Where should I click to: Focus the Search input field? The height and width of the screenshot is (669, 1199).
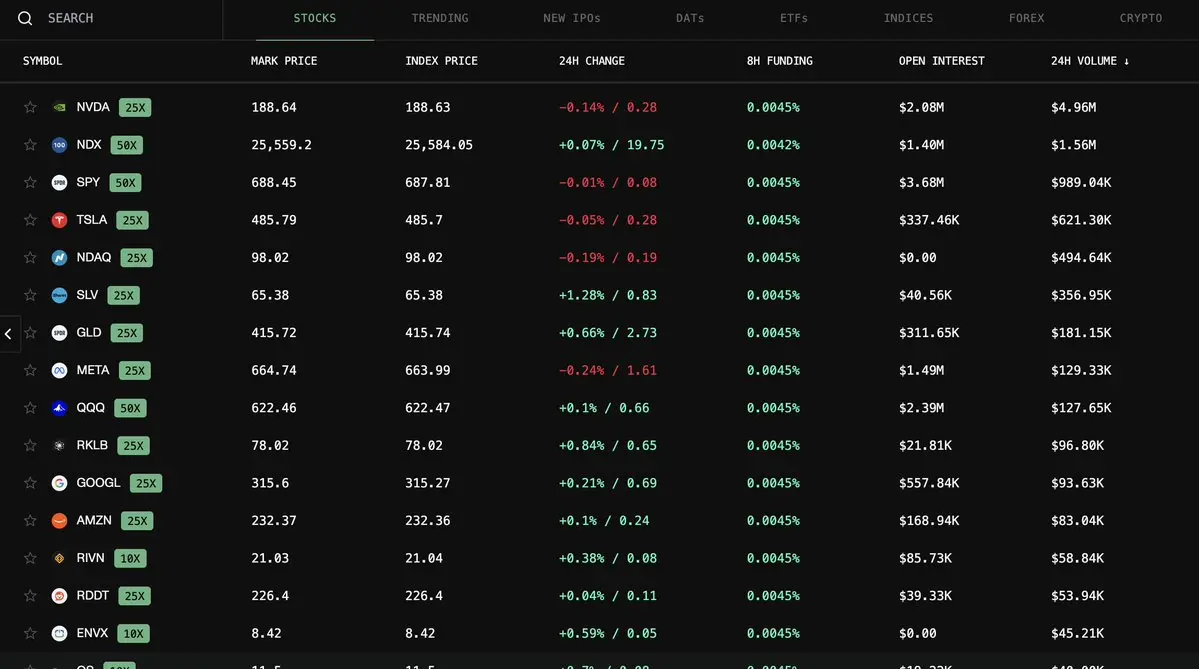point(120,18)
